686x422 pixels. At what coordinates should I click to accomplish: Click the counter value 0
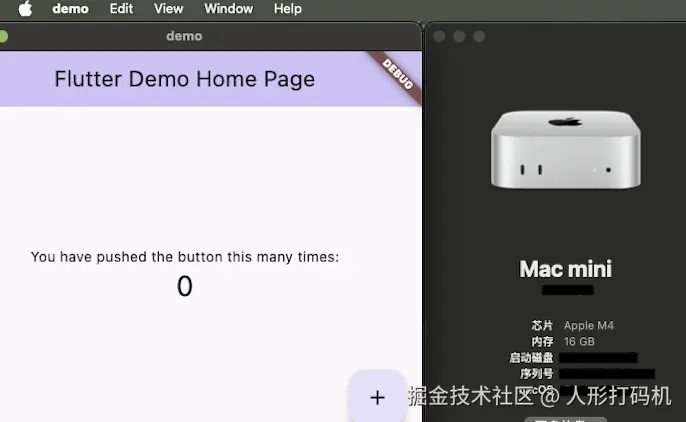(x=185, y=286)
